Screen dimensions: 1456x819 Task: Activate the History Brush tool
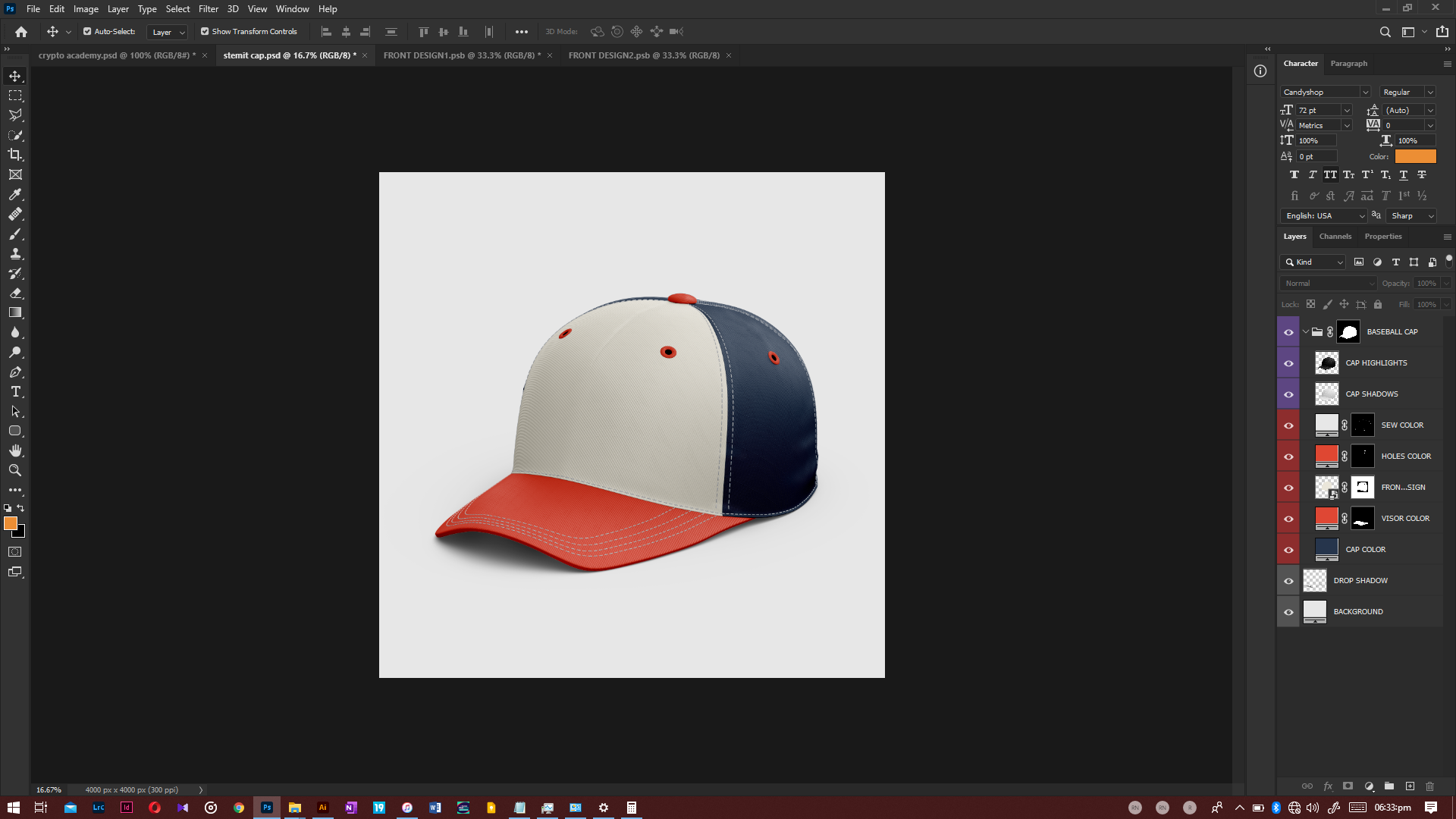tap(15, 274)
